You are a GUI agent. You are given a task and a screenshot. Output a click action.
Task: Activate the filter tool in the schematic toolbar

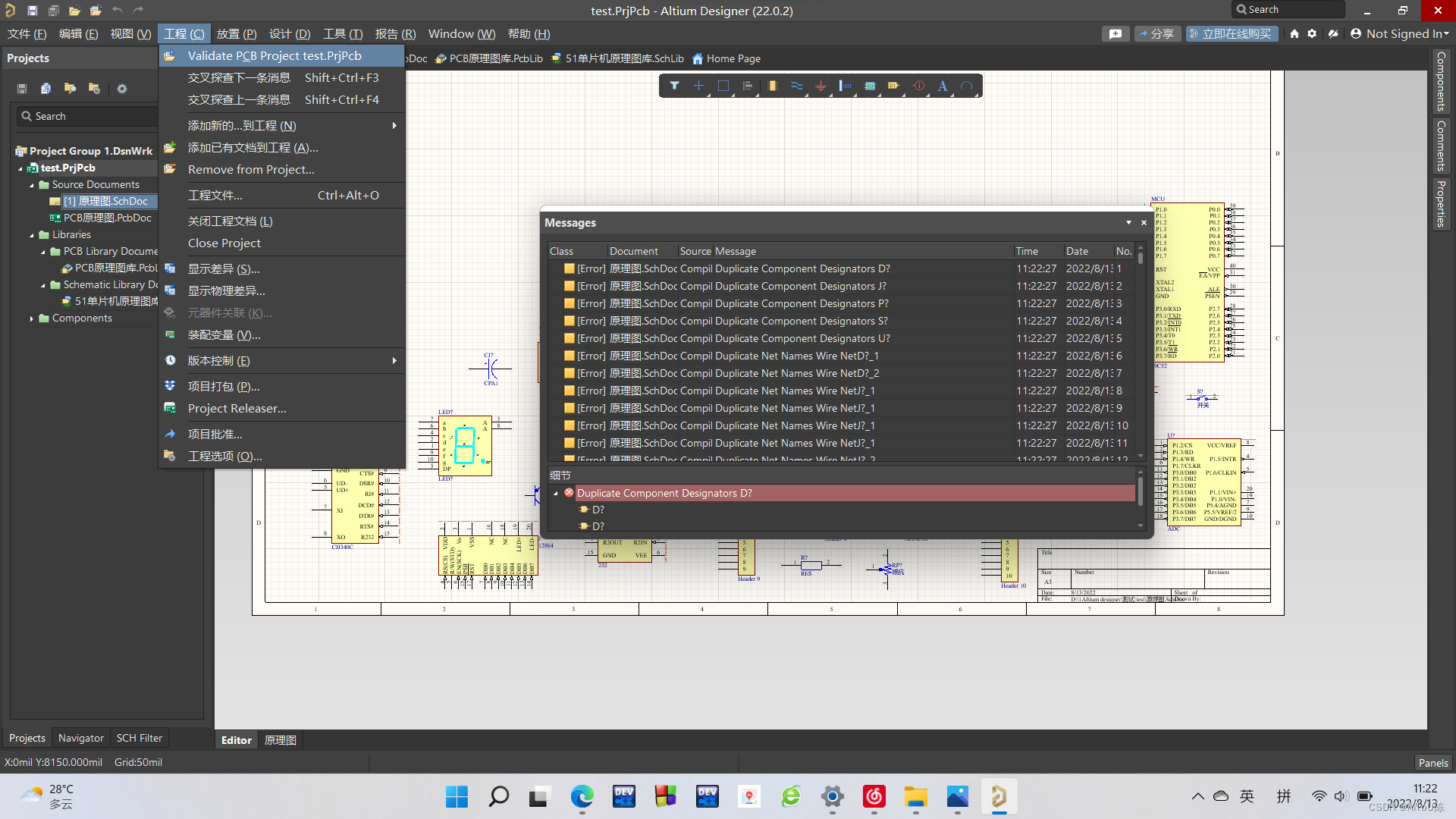click(x=675, y=86)
